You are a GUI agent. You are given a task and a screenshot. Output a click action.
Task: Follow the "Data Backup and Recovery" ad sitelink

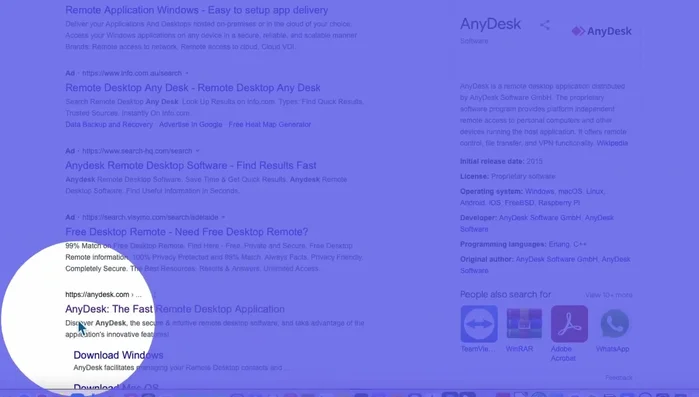pos(109,124)
